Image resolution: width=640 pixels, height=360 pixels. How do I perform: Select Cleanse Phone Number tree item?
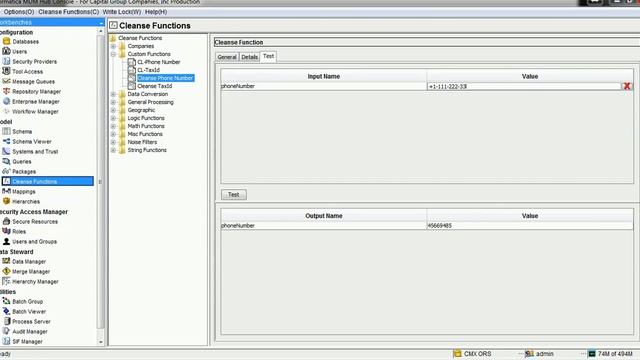pyautogui.click(x=165, y=78)
